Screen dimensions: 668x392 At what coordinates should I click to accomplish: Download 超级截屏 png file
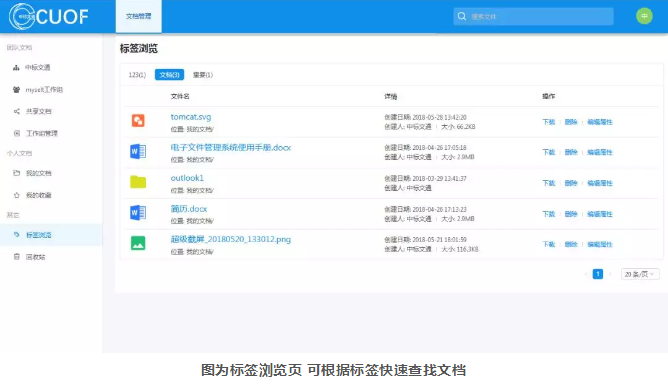coord(549,244)
